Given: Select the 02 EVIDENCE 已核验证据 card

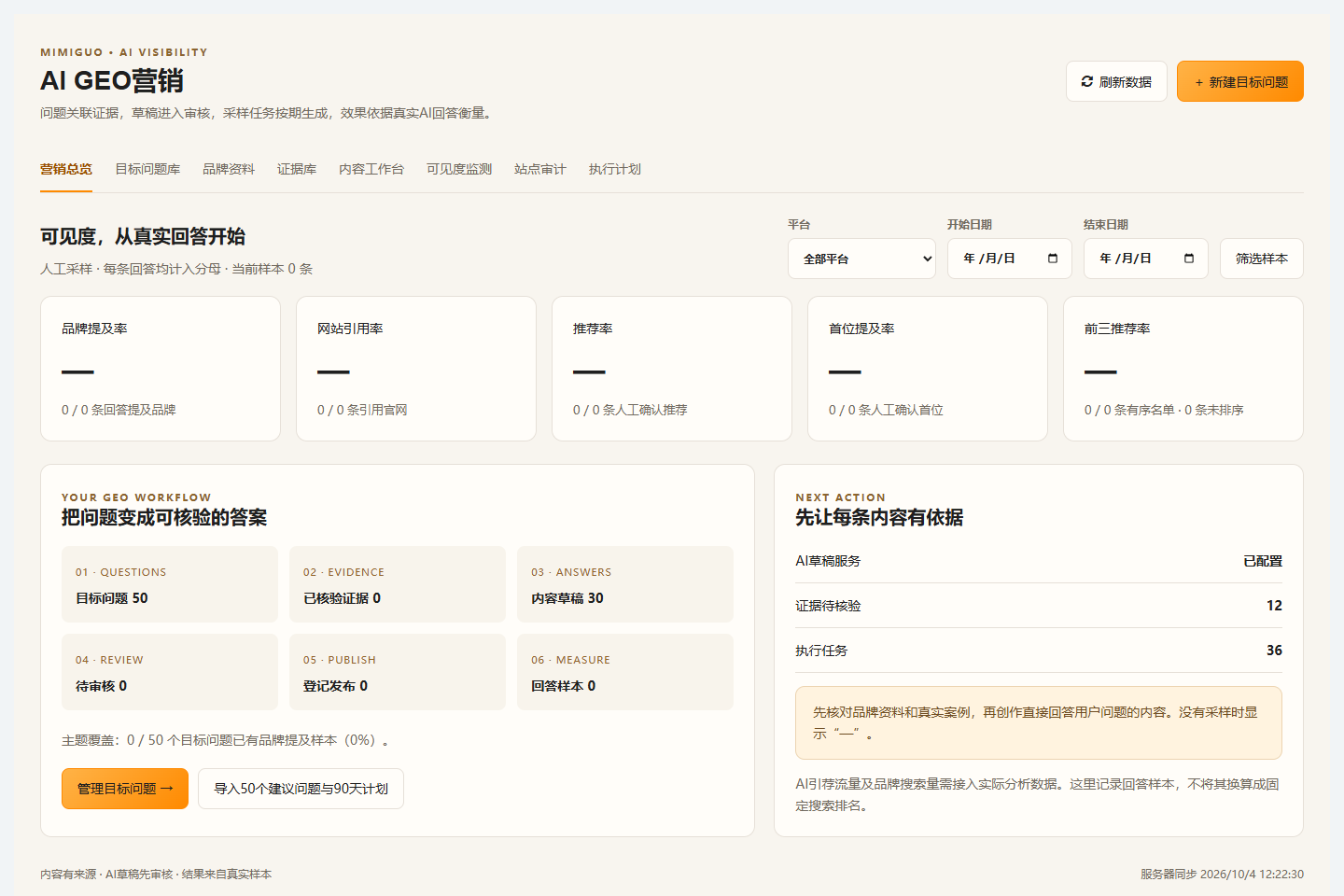Looking at the screenshot, I should [x=398, y=584].
